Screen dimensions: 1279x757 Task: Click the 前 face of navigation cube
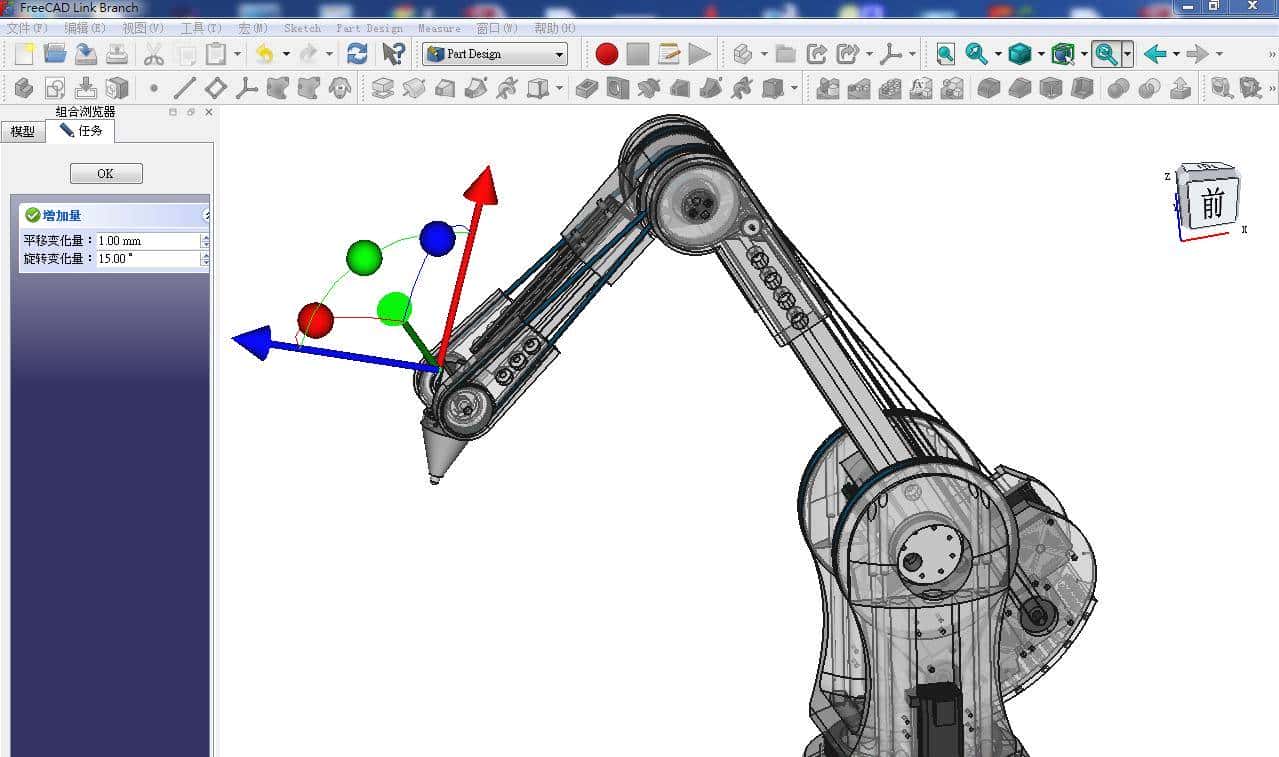(1213, 204)
